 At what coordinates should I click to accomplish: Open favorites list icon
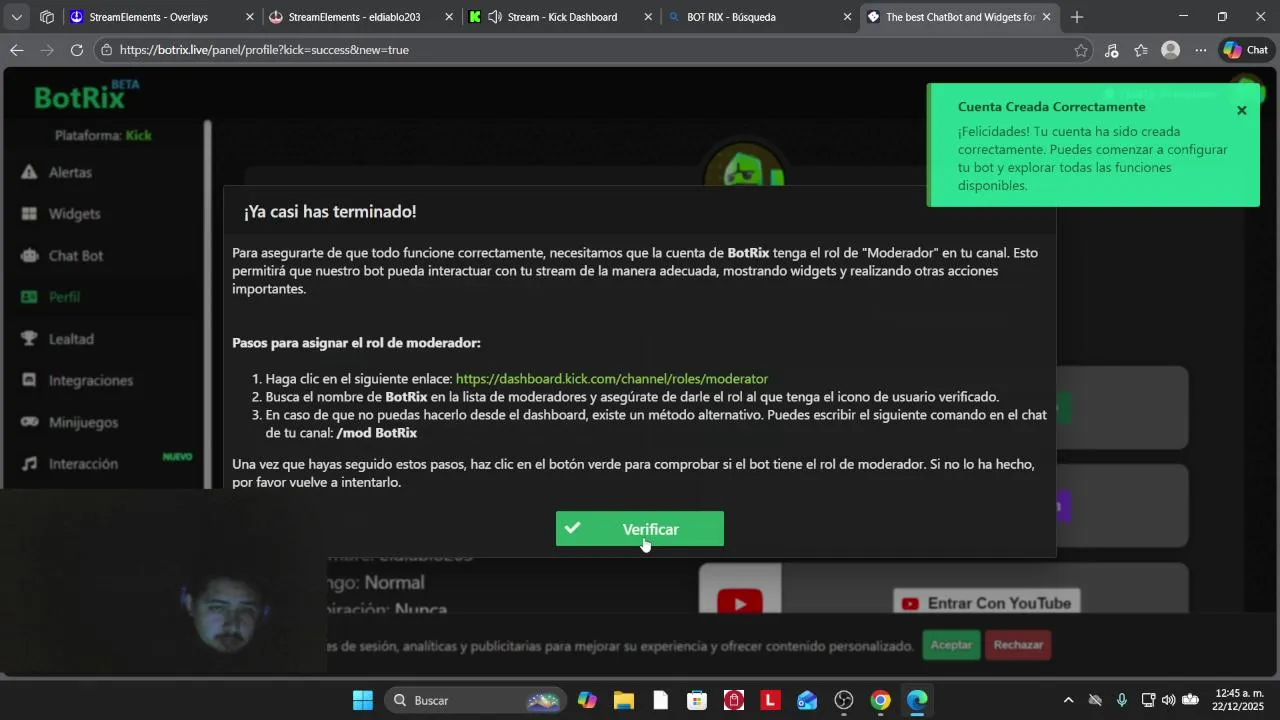(1141, 50)
